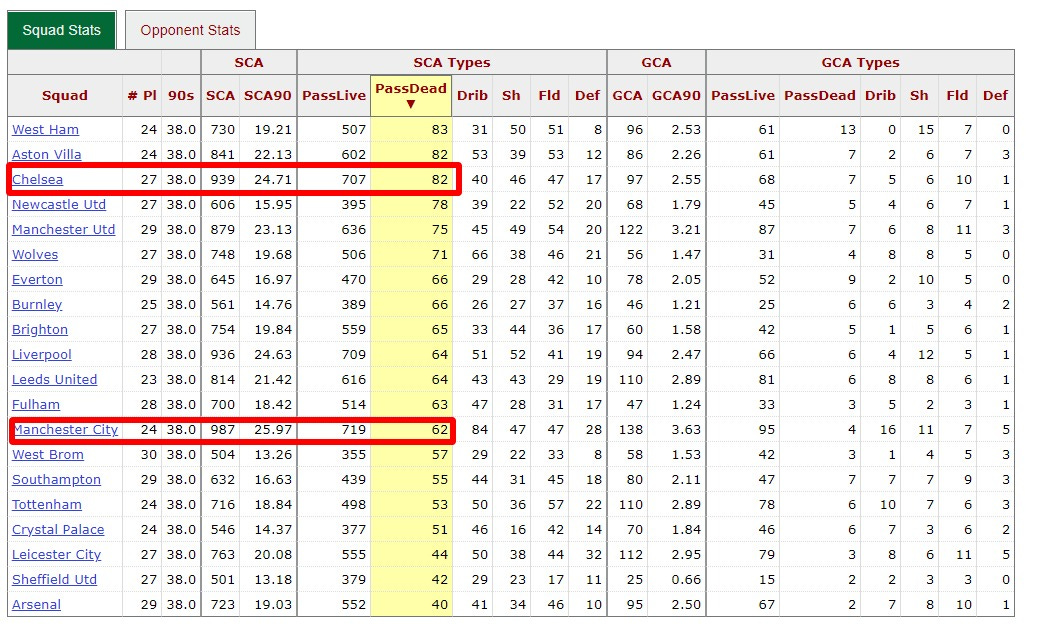Screen dimensions: 1038x630
Task: Open the Aston Villa squad link
Action: click(x=46, y=155)
